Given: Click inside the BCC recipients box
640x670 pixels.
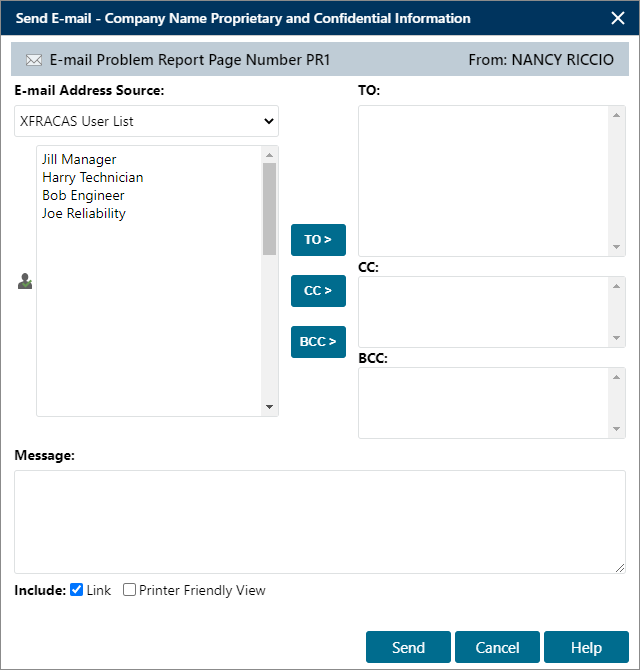Looking at the screenshot, I should tap(484, 402).
